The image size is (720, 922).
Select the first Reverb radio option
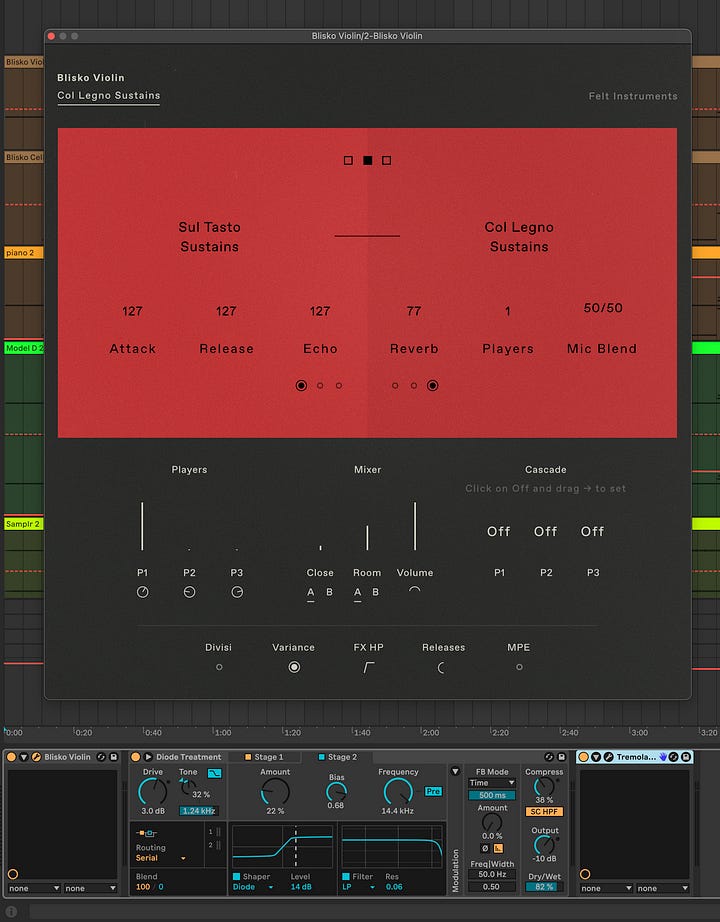coord(395,386)
